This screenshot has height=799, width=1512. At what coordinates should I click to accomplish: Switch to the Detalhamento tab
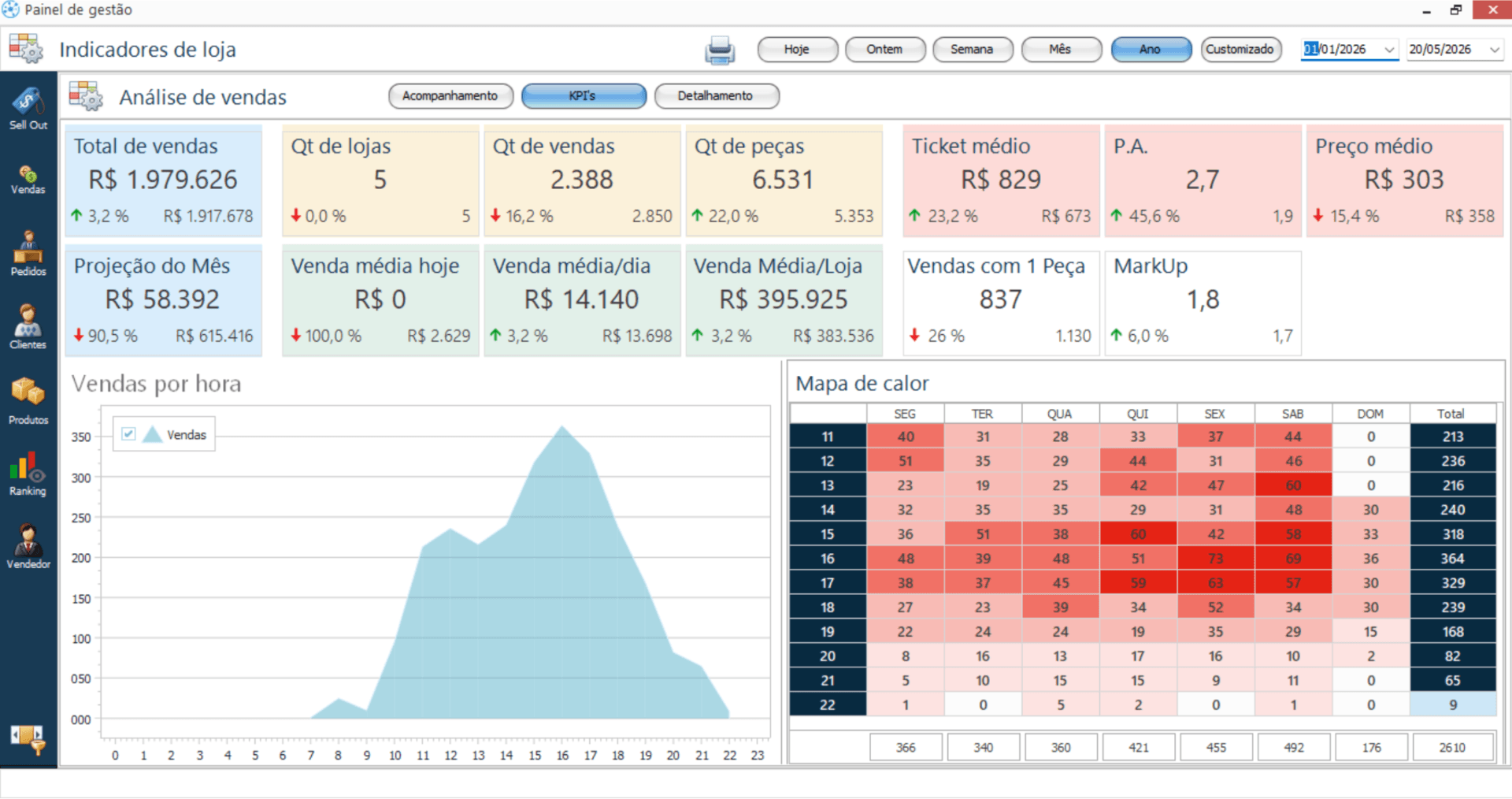717,96
